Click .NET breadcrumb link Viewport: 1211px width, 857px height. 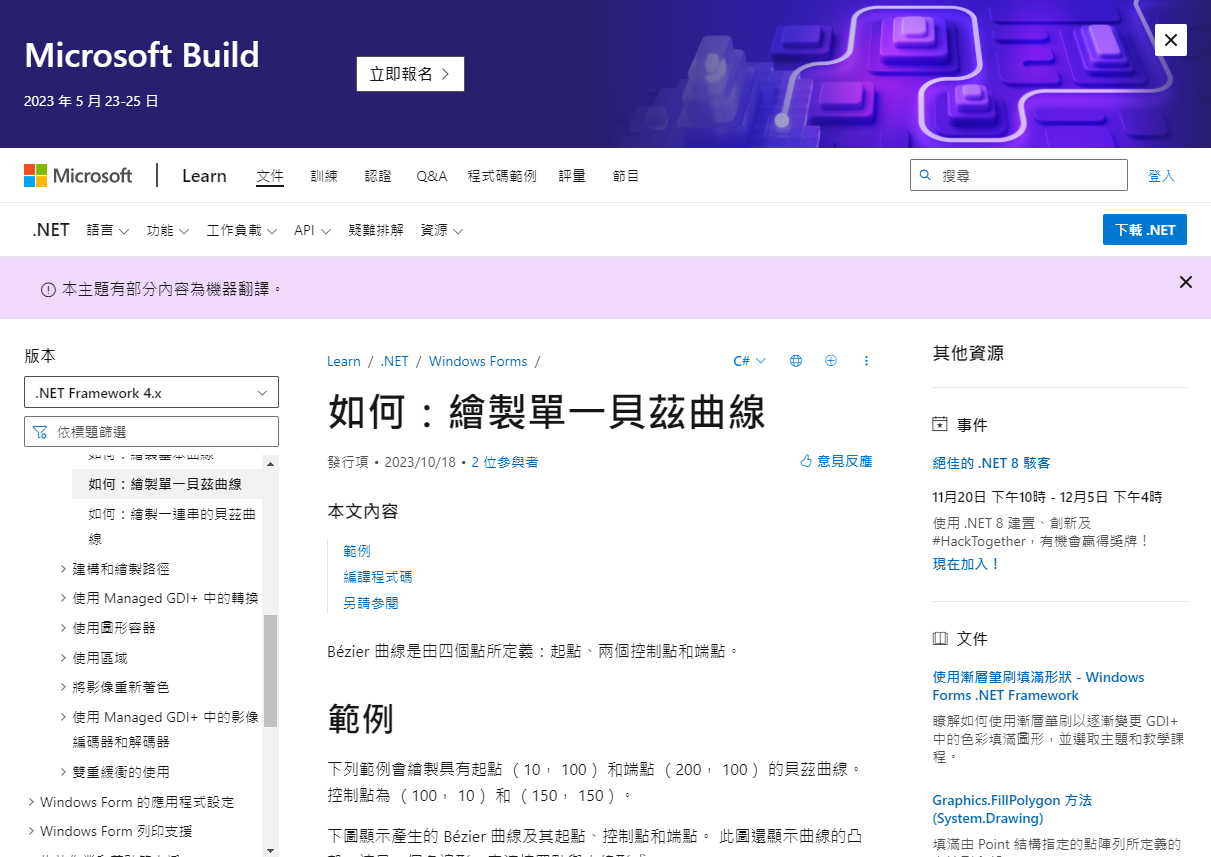(395, 361)
